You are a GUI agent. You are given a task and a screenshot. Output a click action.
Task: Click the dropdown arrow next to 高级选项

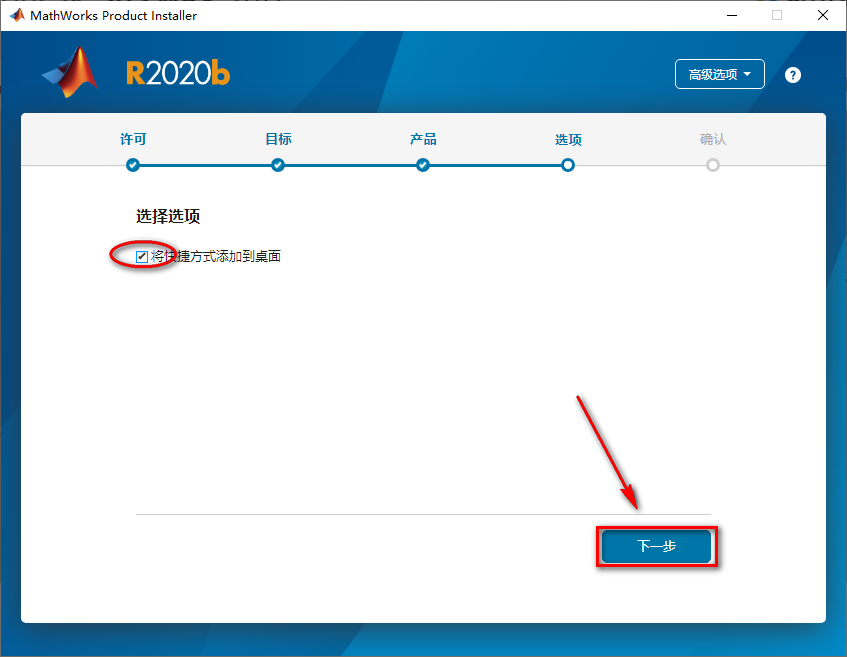click(748, 74)
